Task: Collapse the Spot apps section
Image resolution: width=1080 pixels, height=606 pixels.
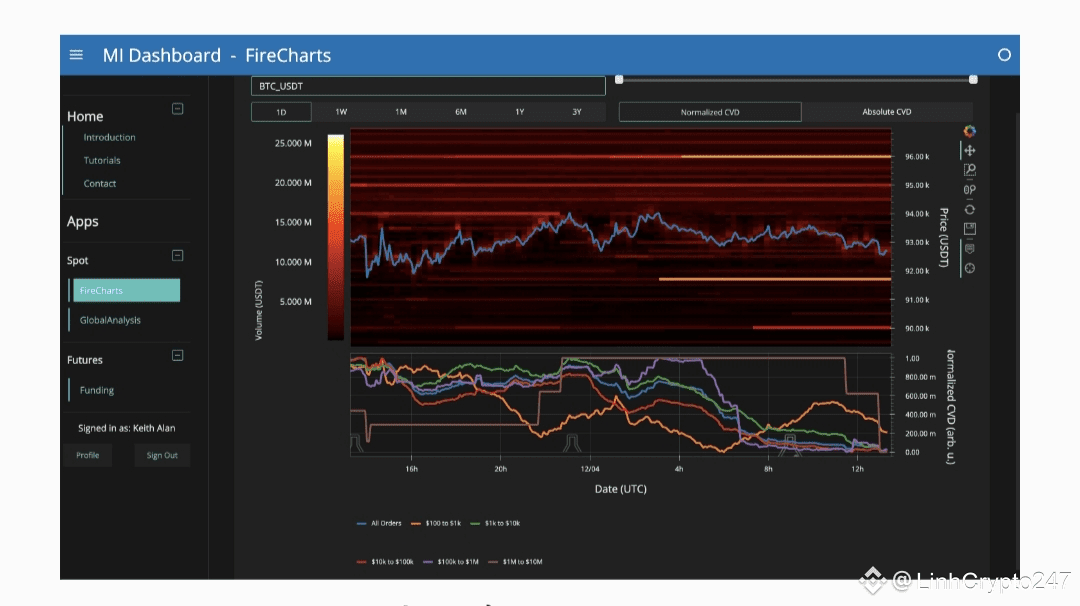Action: click(x=178, y=255)
